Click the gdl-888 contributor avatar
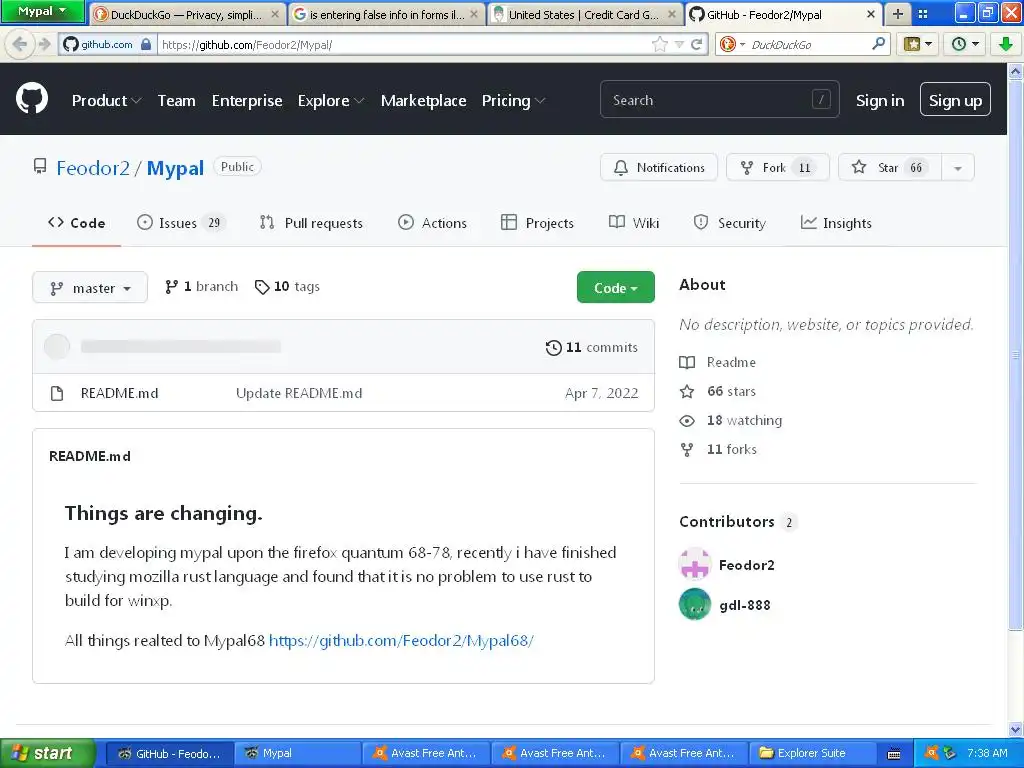This screenshot has height=768, width=1024. click(x=695, y=604)
